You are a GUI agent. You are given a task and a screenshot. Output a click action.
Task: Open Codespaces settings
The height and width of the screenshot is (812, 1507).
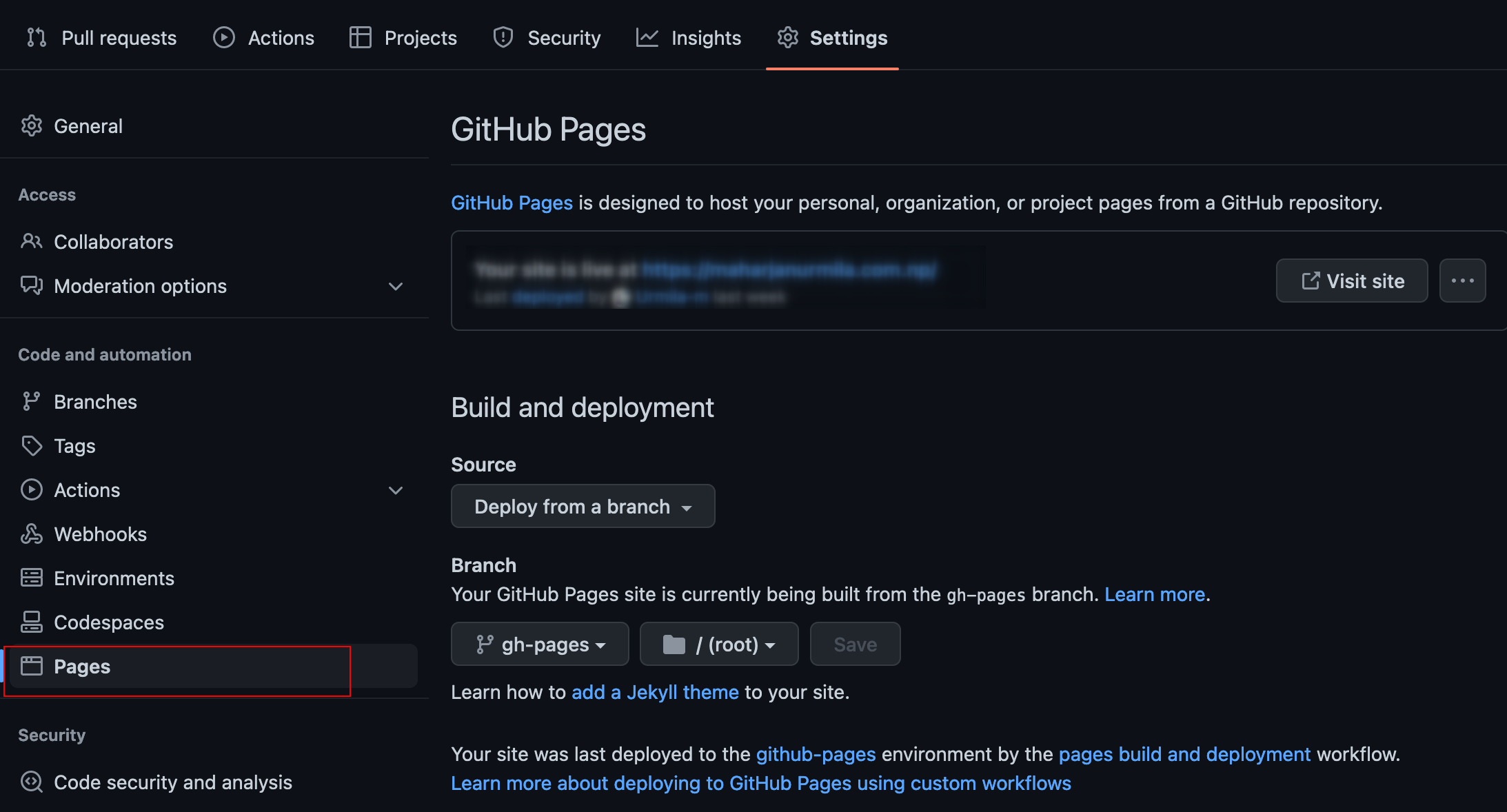click(214, 622)
